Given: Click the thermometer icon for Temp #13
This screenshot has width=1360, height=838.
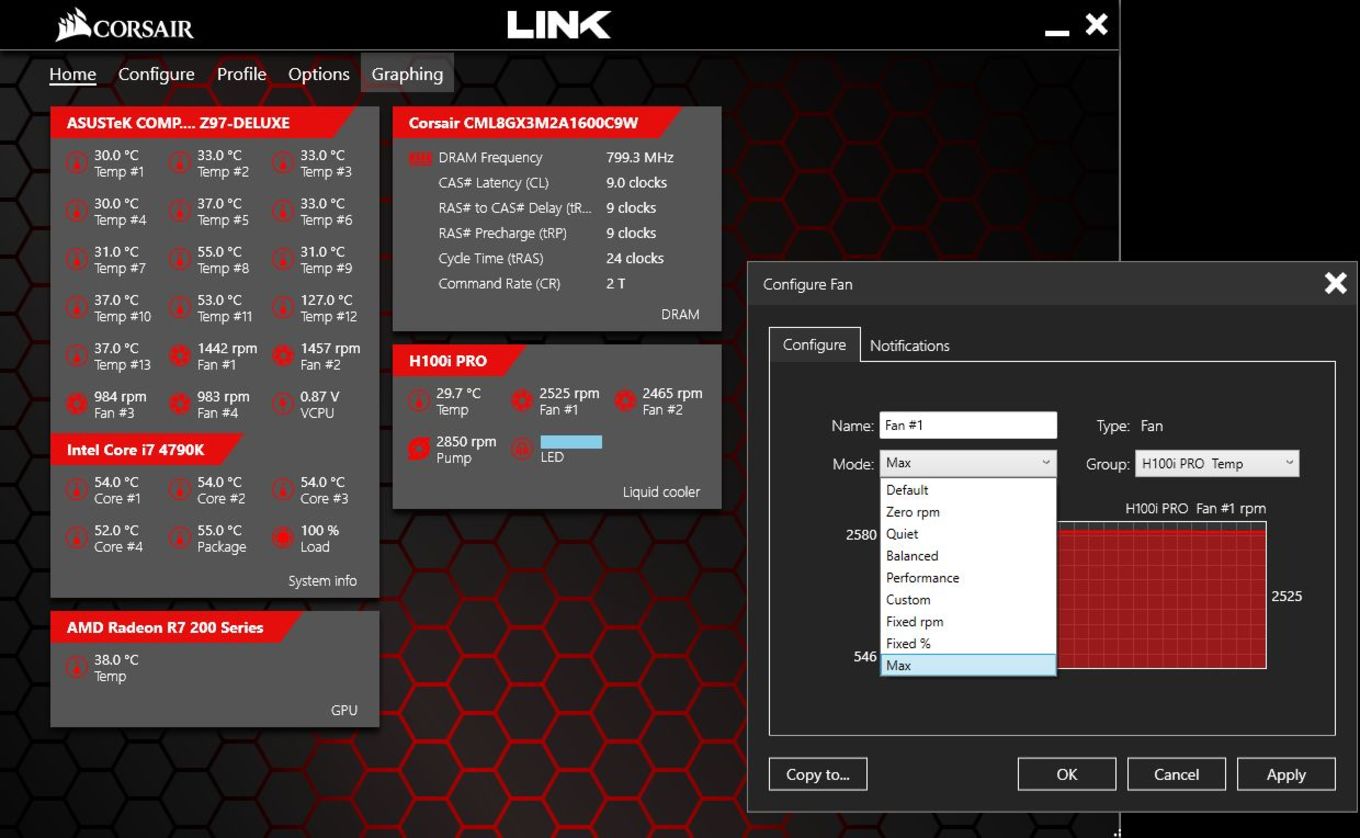Looking at the screenshot, I should (76, 356).
